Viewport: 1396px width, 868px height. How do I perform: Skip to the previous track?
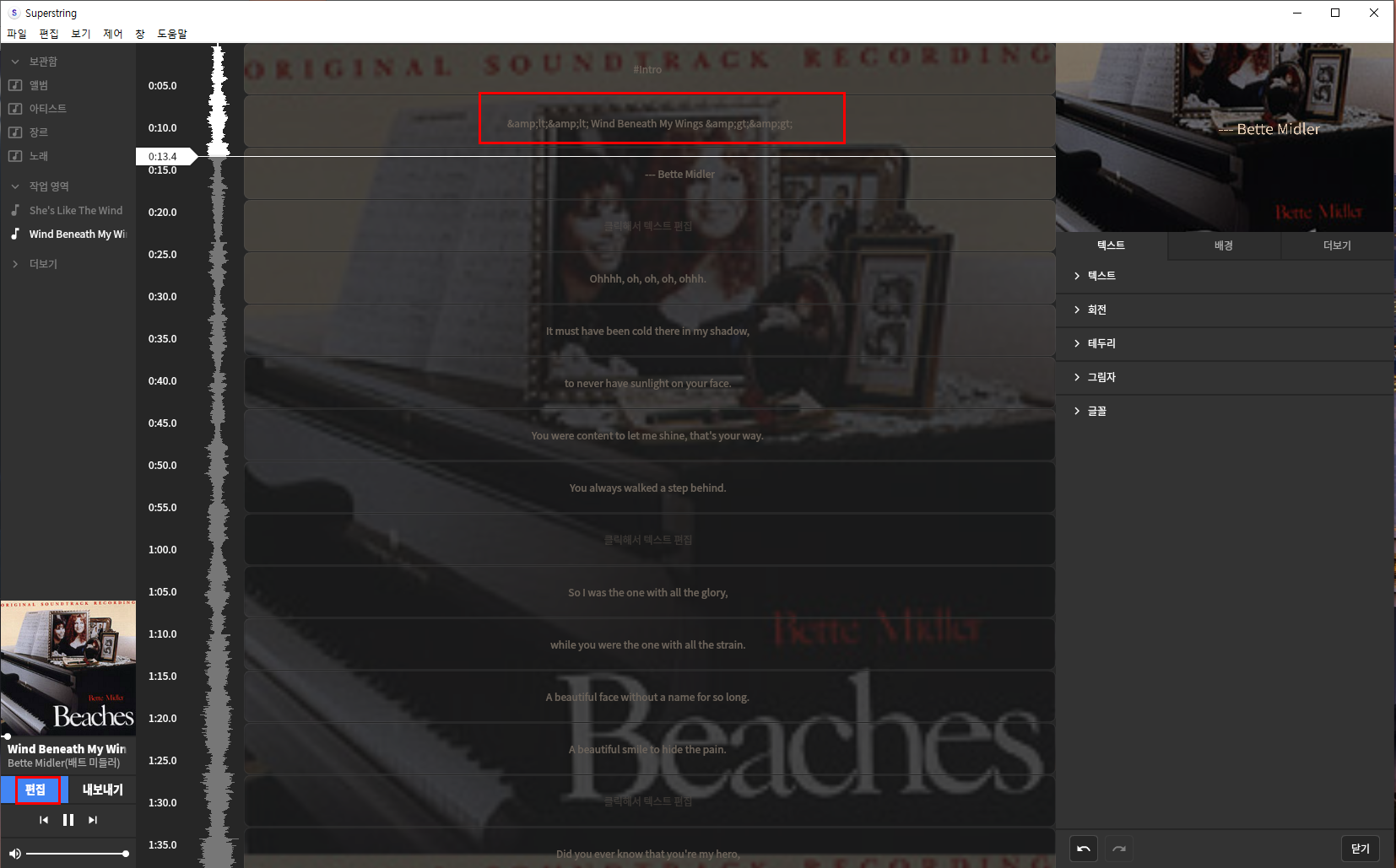click(x=44, y=820)
